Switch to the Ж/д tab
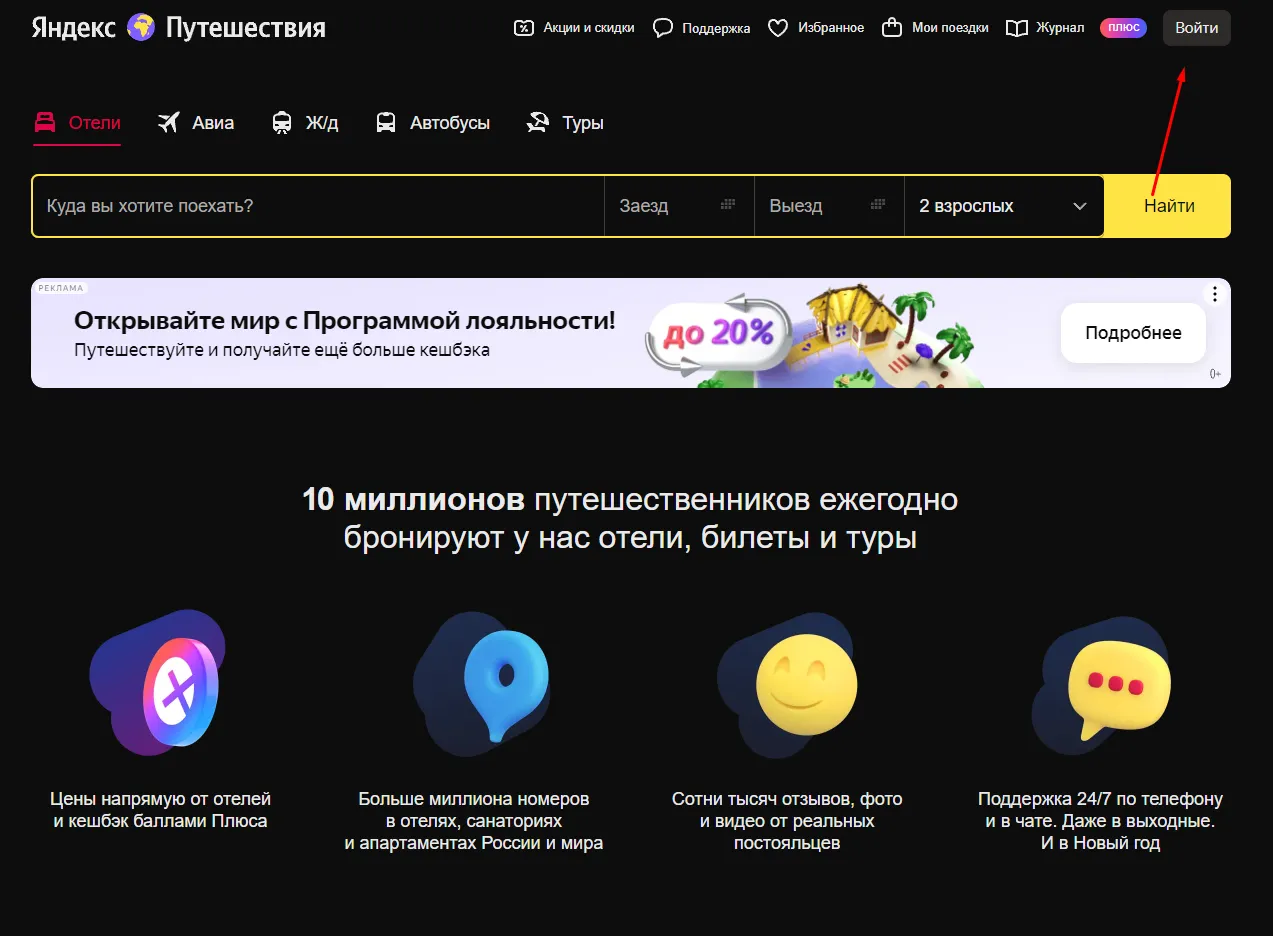1273x936 pixels. (x=305, y=123)
